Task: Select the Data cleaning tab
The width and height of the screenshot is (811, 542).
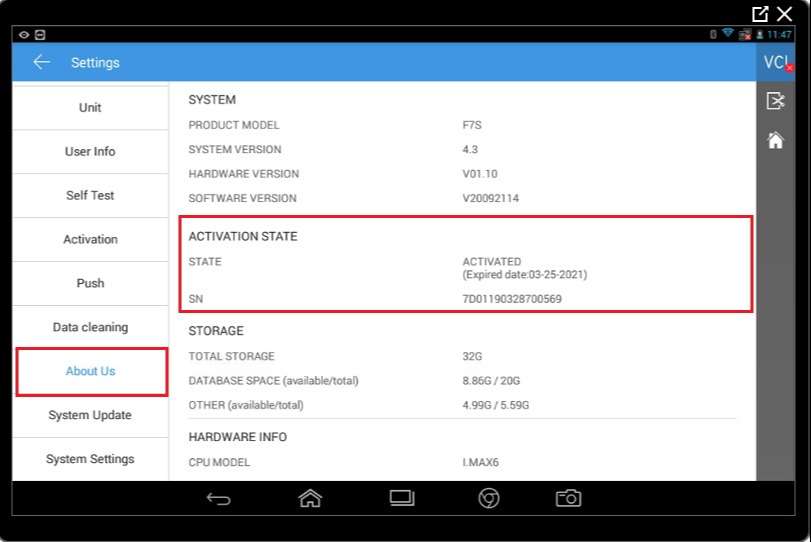Action: click(x=90, y=327)
